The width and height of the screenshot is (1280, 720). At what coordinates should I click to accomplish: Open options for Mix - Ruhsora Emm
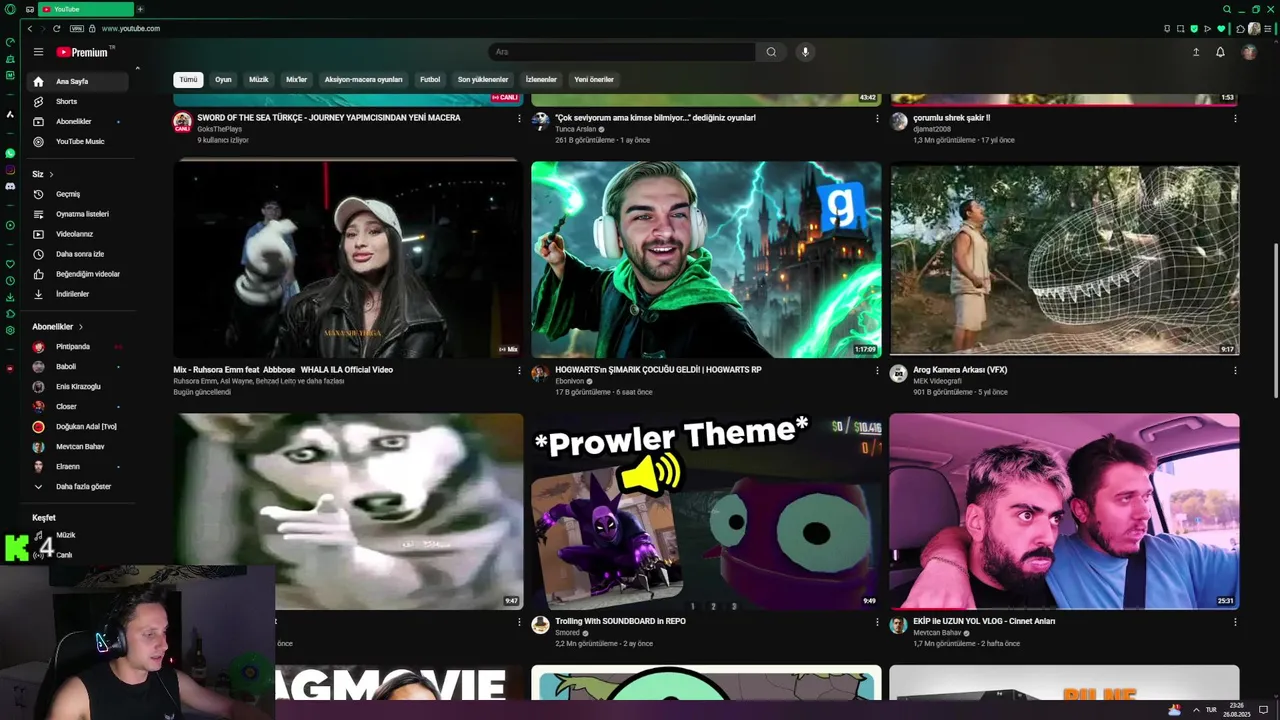click(x=519, y=370)
